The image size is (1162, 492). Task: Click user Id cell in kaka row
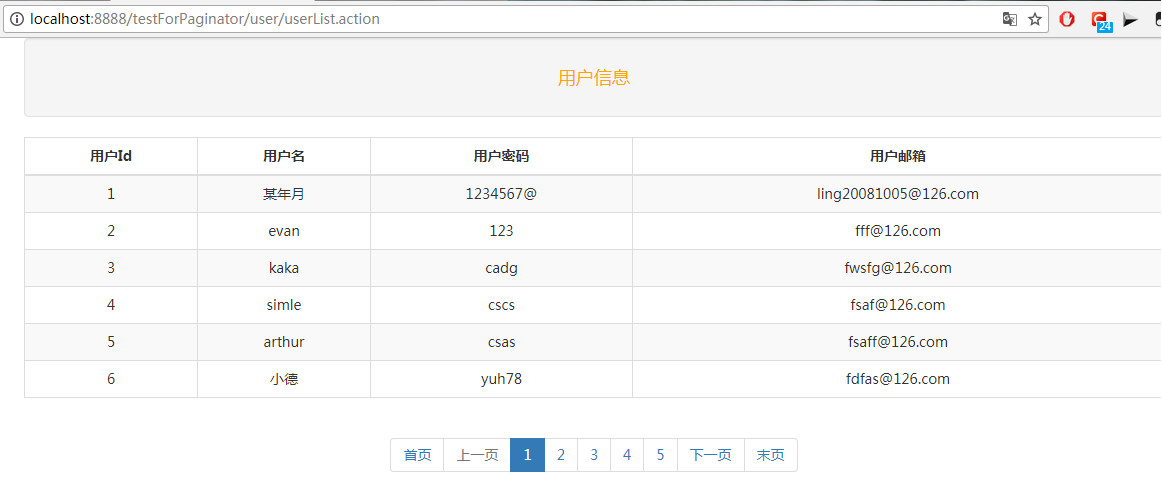[x=111, y=268]
